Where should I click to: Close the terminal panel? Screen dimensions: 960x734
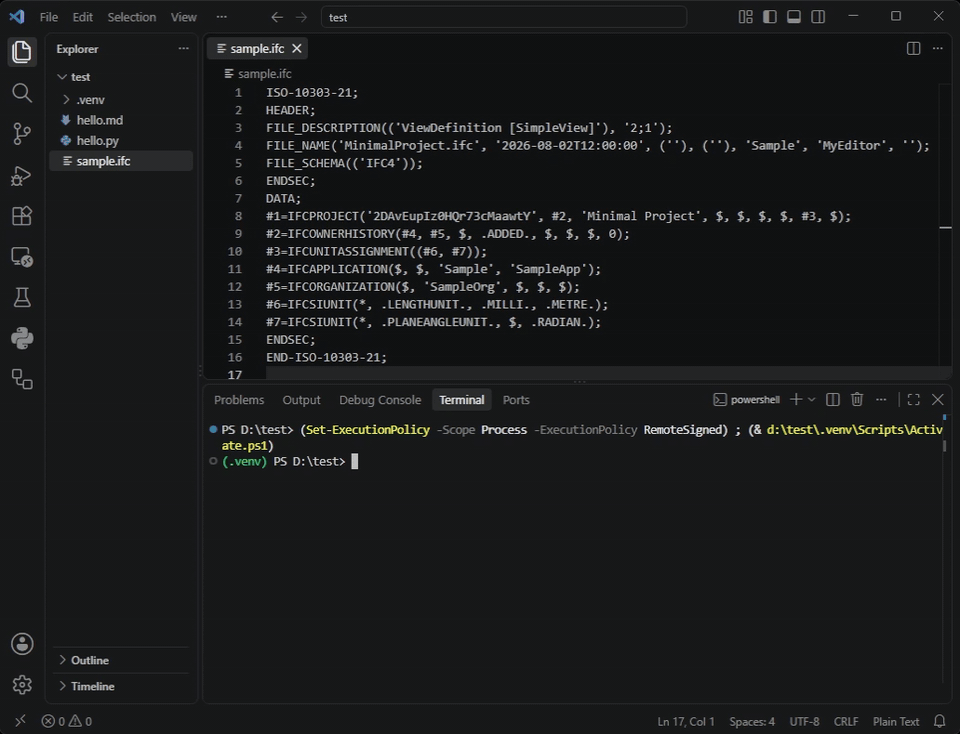pyautogui.click(x=937, y=400)
